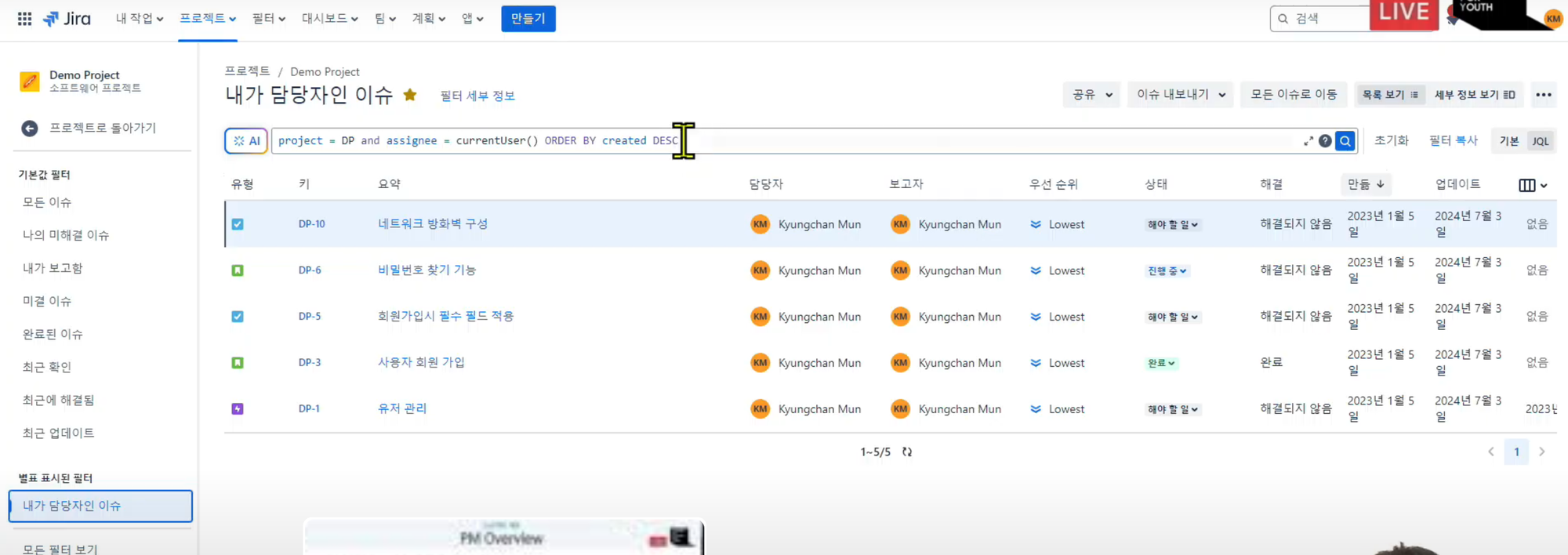Open issue link 네트워크 방화벽 구성

point(433,224)
